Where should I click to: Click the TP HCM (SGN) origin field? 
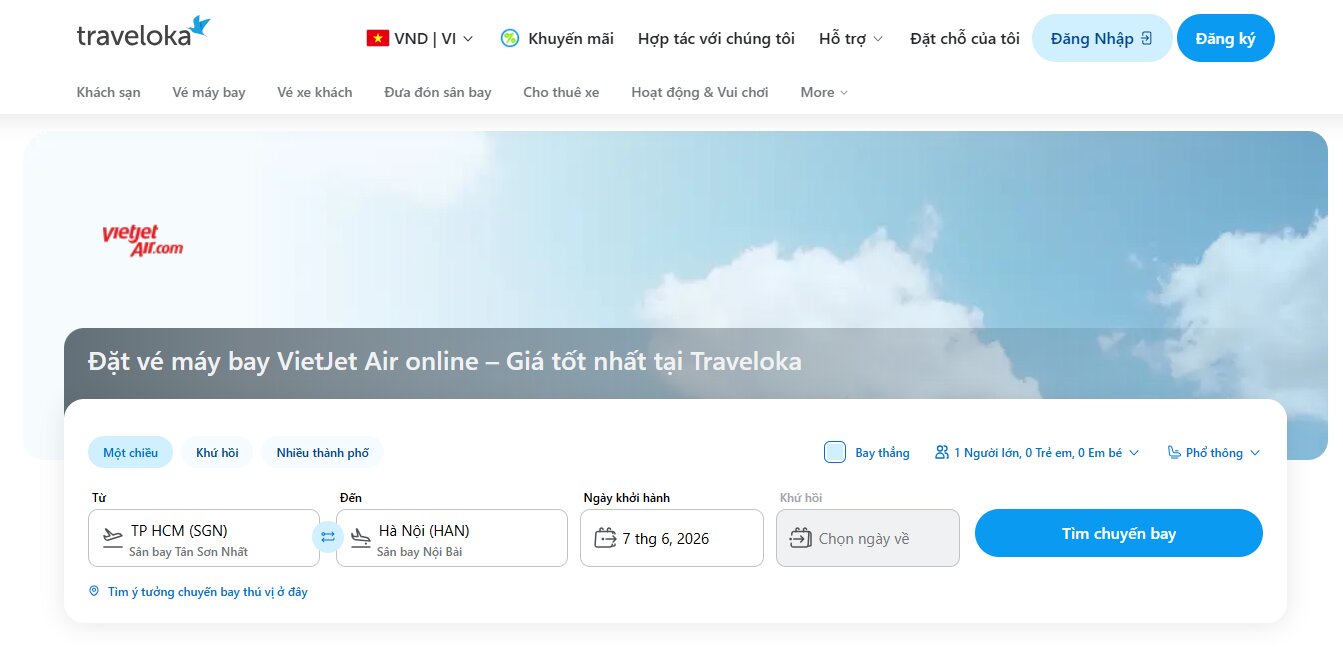point(204,538)
